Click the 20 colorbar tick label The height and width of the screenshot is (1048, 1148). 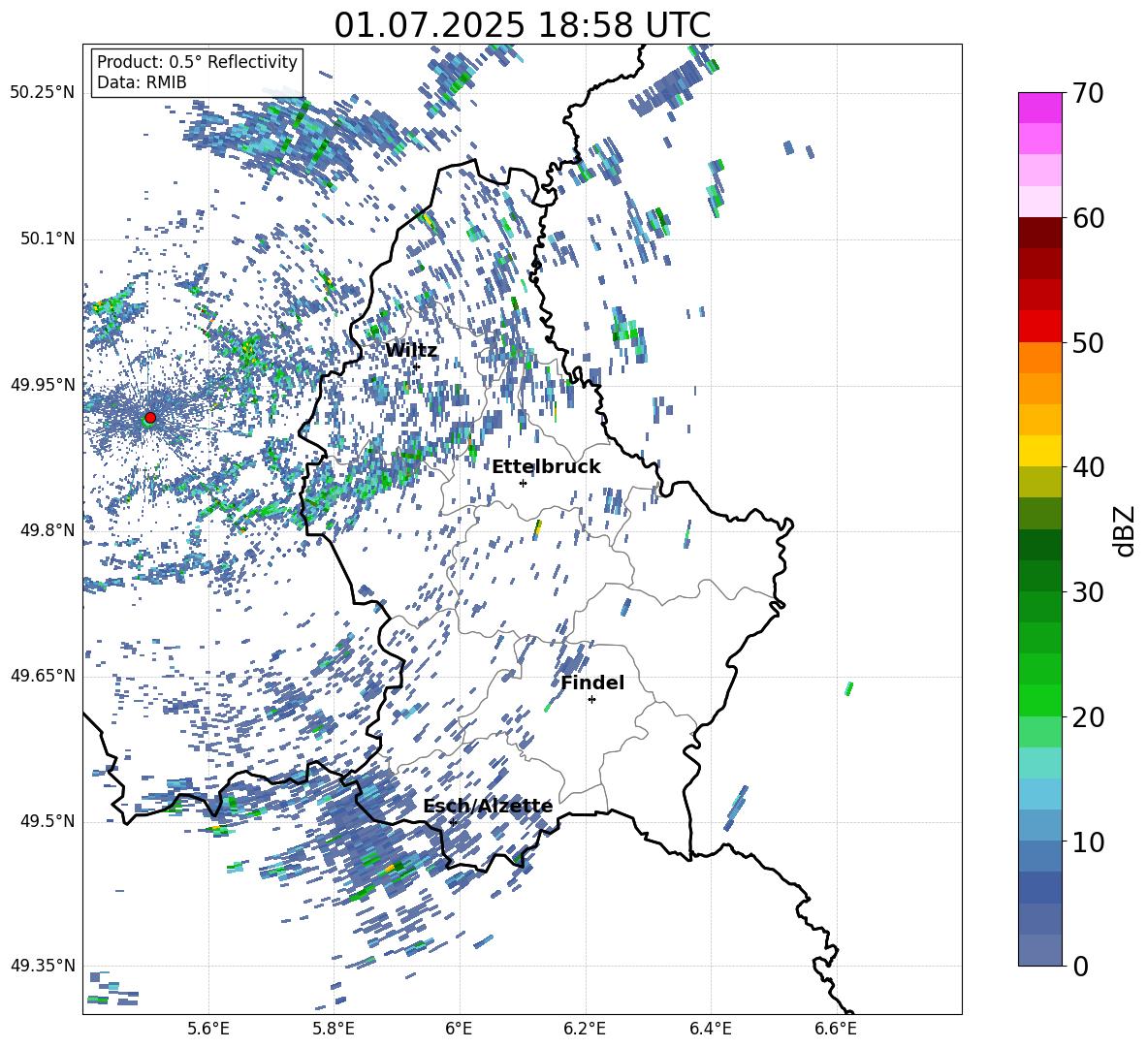point(1088,717)
